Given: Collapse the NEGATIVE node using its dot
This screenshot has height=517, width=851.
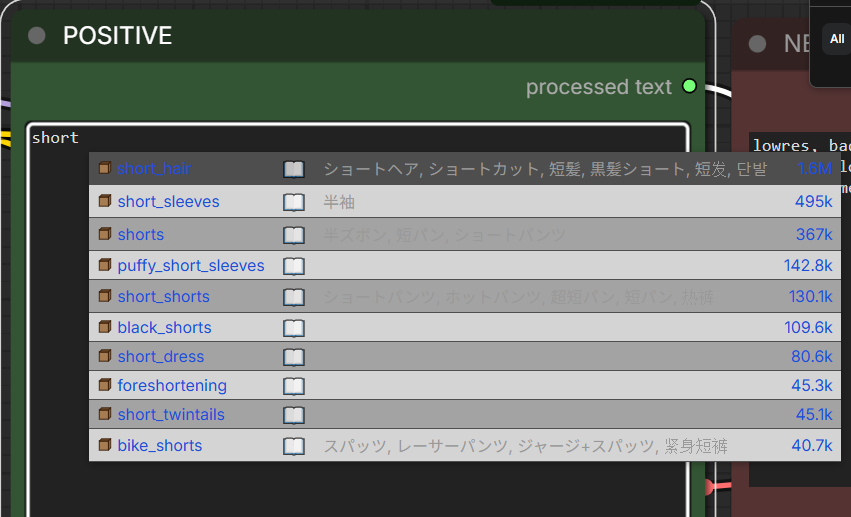Looking at the screenshot, I should point(757,43).
